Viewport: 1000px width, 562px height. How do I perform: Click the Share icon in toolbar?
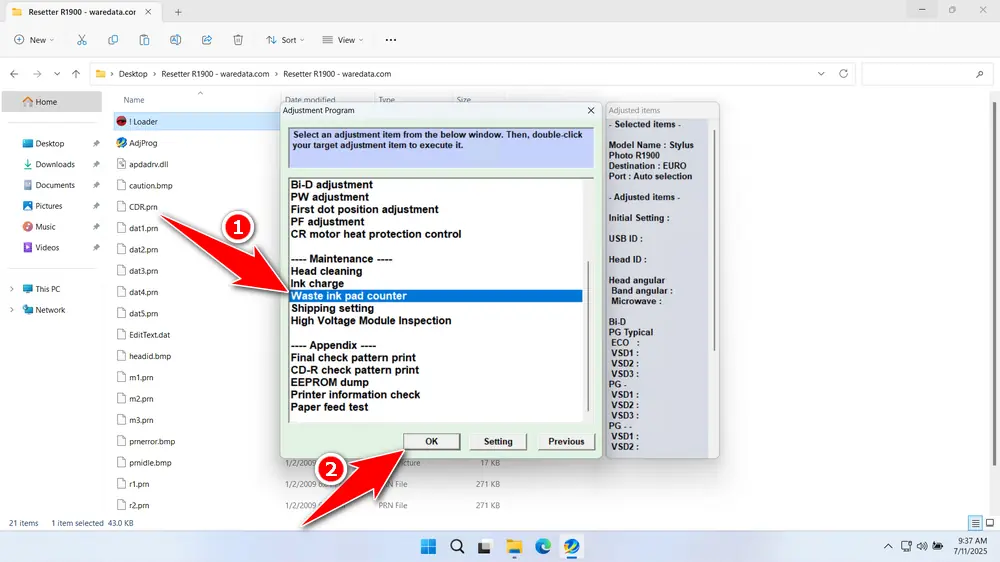tap(207, 40)
